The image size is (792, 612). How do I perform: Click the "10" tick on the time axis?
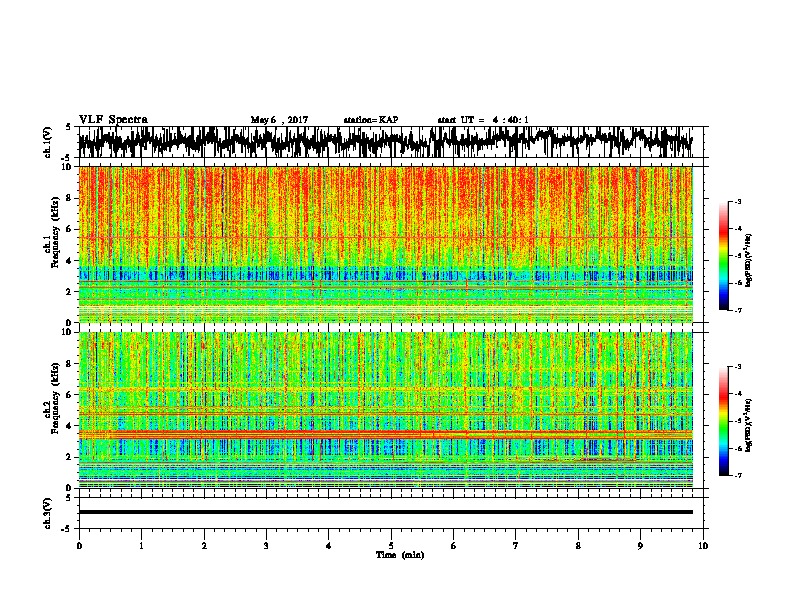tap(703, 546)
